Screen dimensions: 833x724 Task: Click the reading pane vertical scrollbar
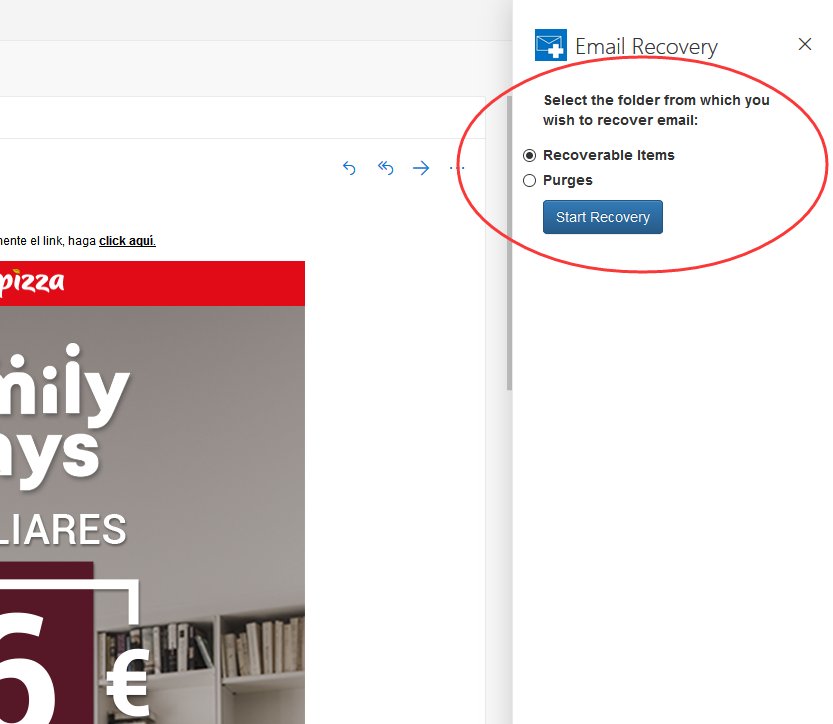509,240
